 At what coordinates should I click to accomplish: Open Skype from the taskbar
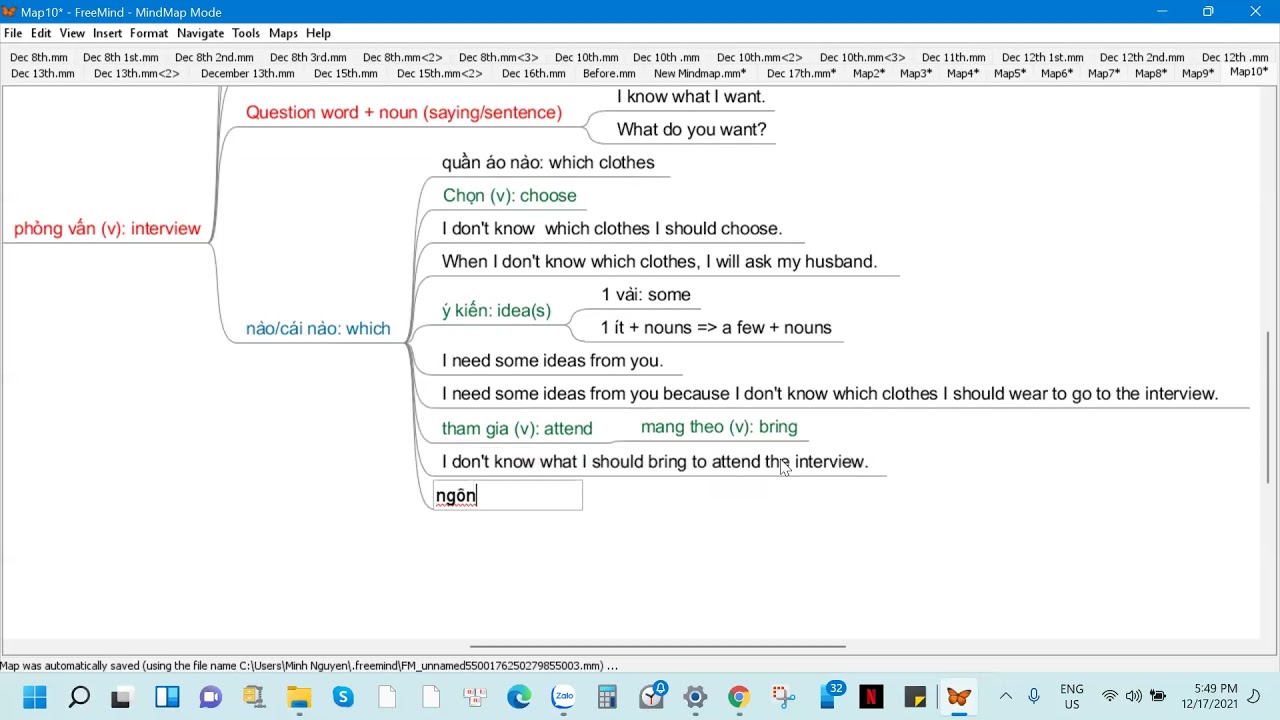coord(343,696)
